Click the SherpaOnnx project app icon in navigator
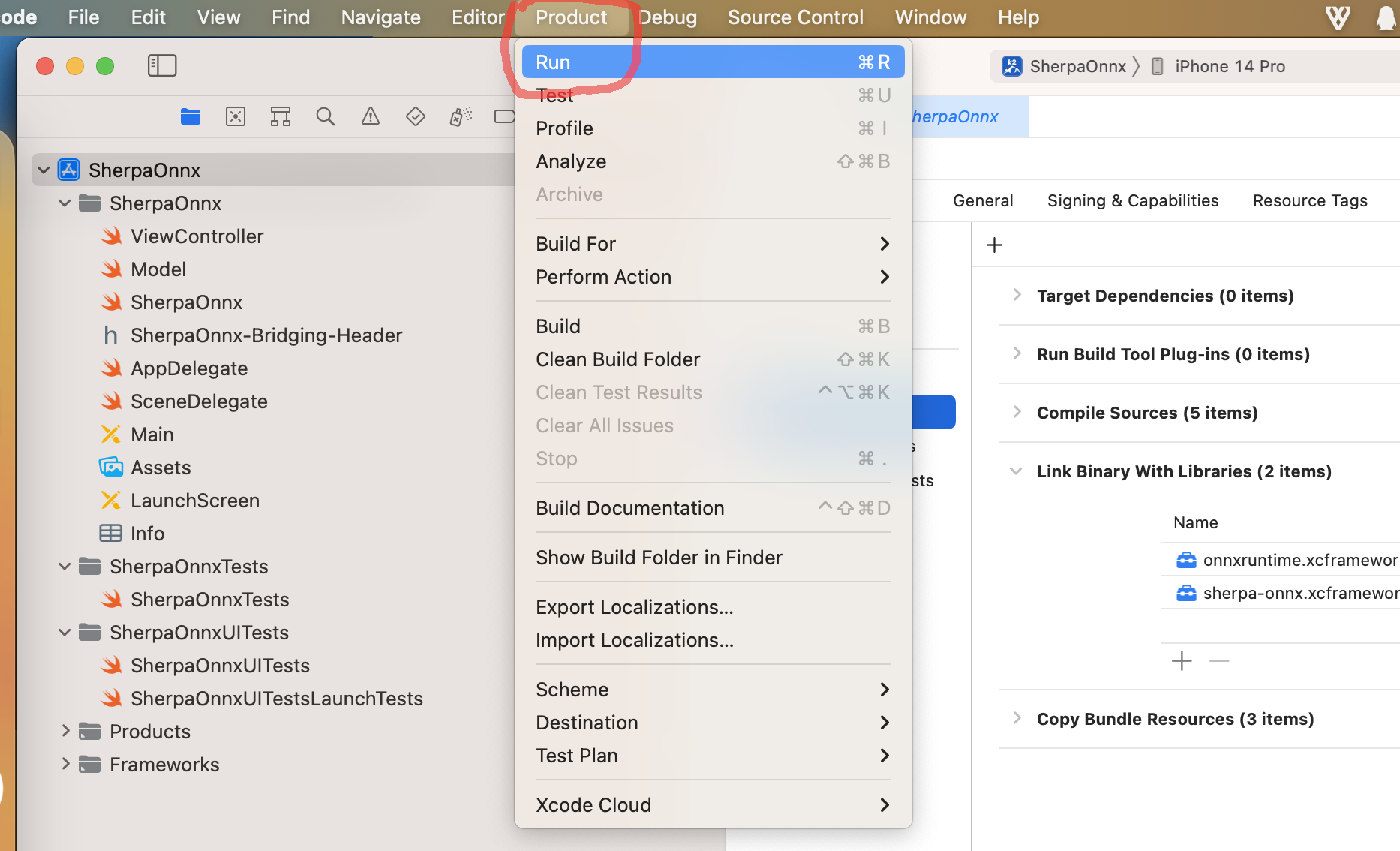 pos(69,170)
